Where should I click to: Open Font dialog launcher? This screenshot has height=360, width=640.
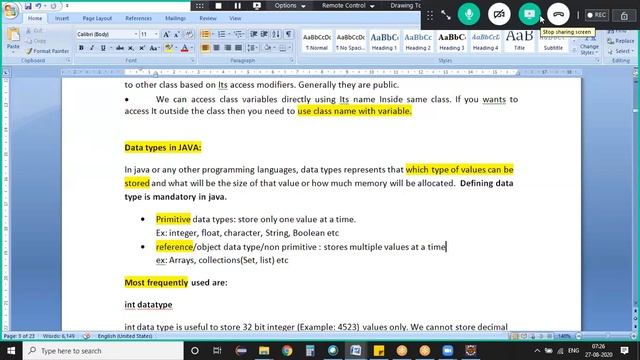(192, 60)
